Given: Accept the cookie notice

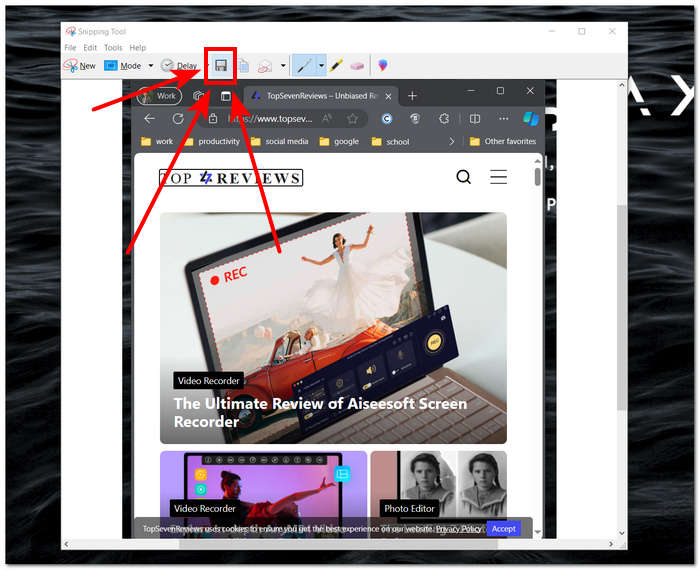Looking at the screenshot, I should [x=504, y=529].
